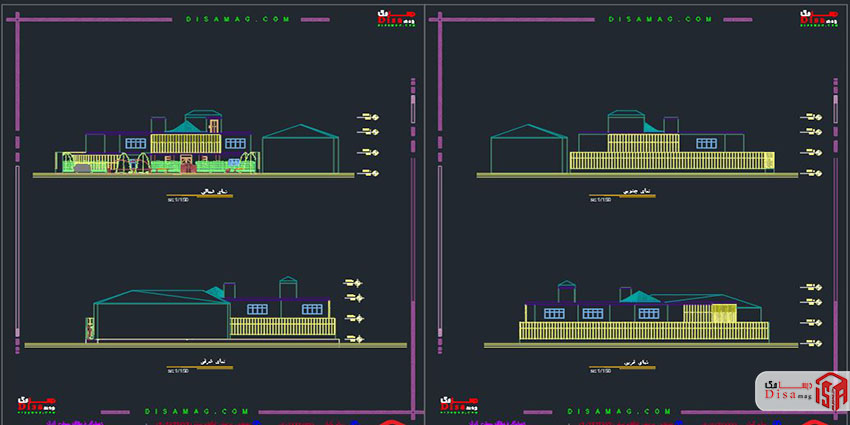Image resolution: width=850 pixels, height=425 pixels.
Task: Click scale text under upper-right elevation
Action: coord(601,200)
